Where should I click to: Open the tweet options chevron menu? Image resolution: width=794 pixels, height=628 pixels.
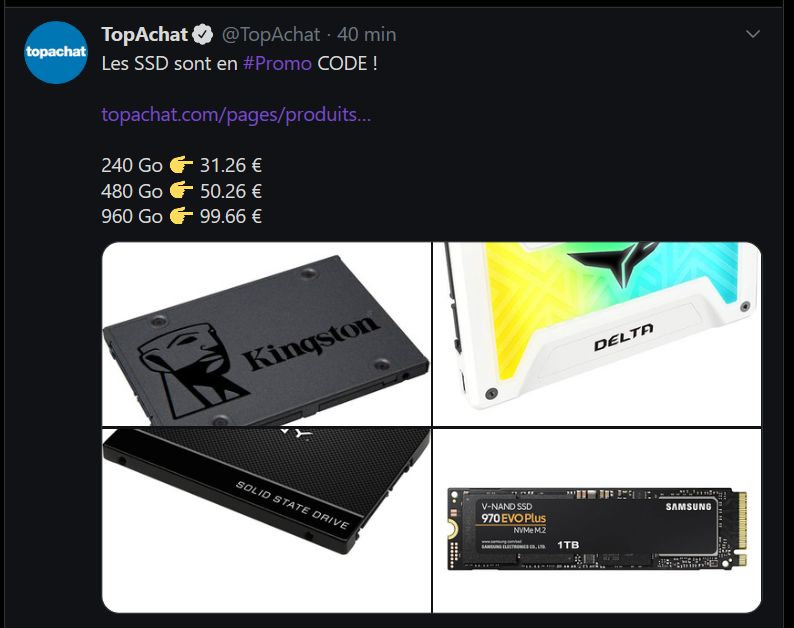point(753,34)
